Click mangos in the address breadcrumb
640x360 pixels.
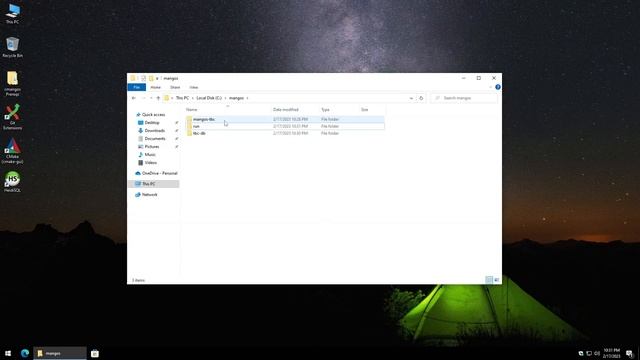236,98
